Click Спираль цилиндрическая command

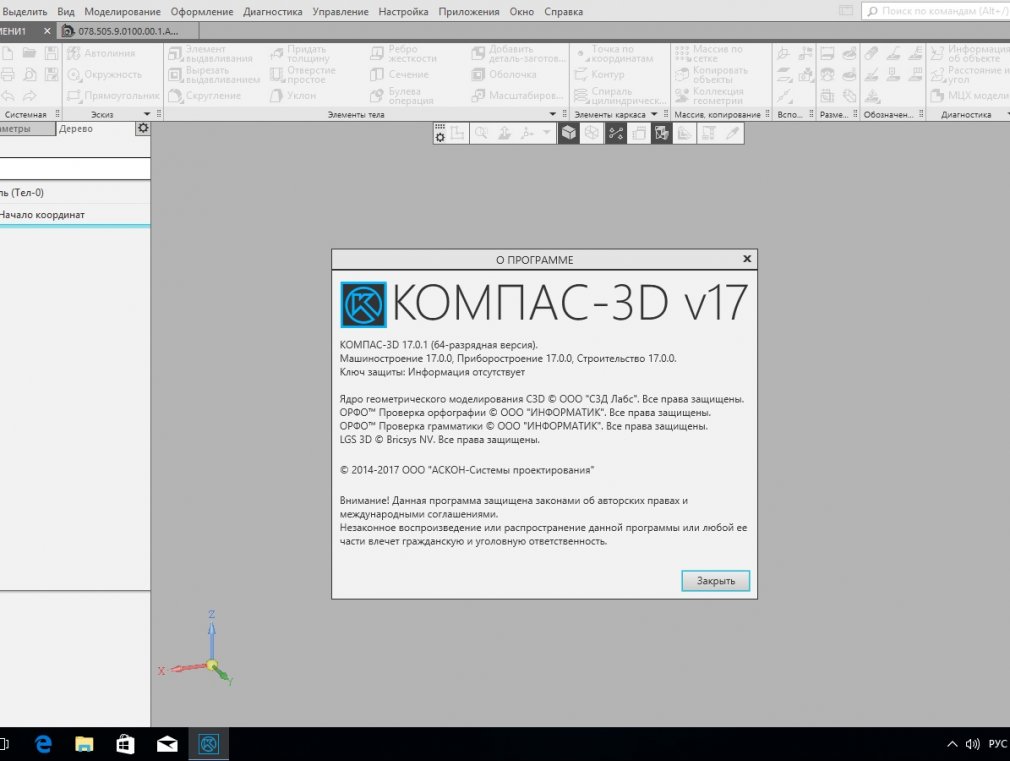point(620,96)
